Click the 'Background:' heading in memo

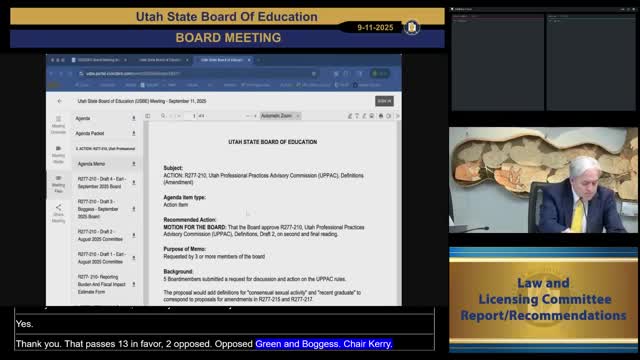(x=178, y=271)
